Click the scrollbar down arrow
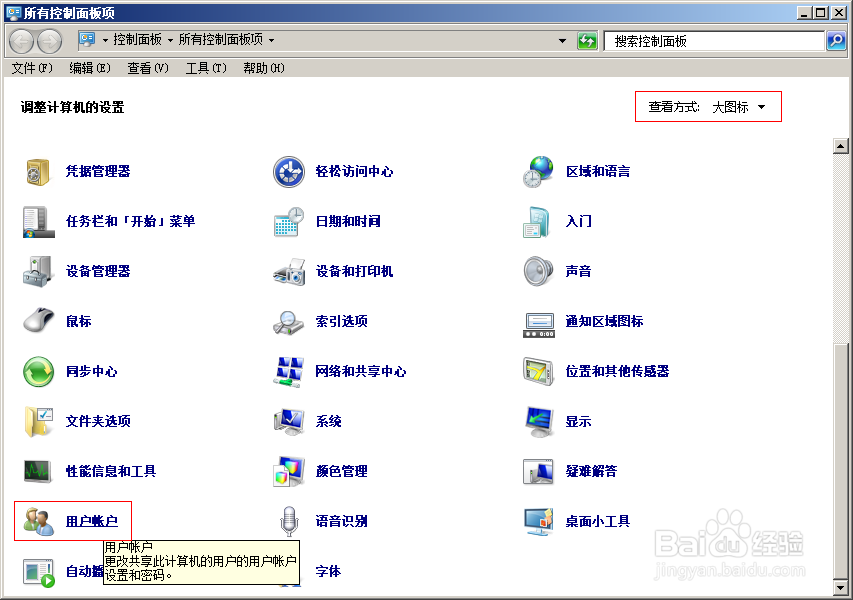 840,587
